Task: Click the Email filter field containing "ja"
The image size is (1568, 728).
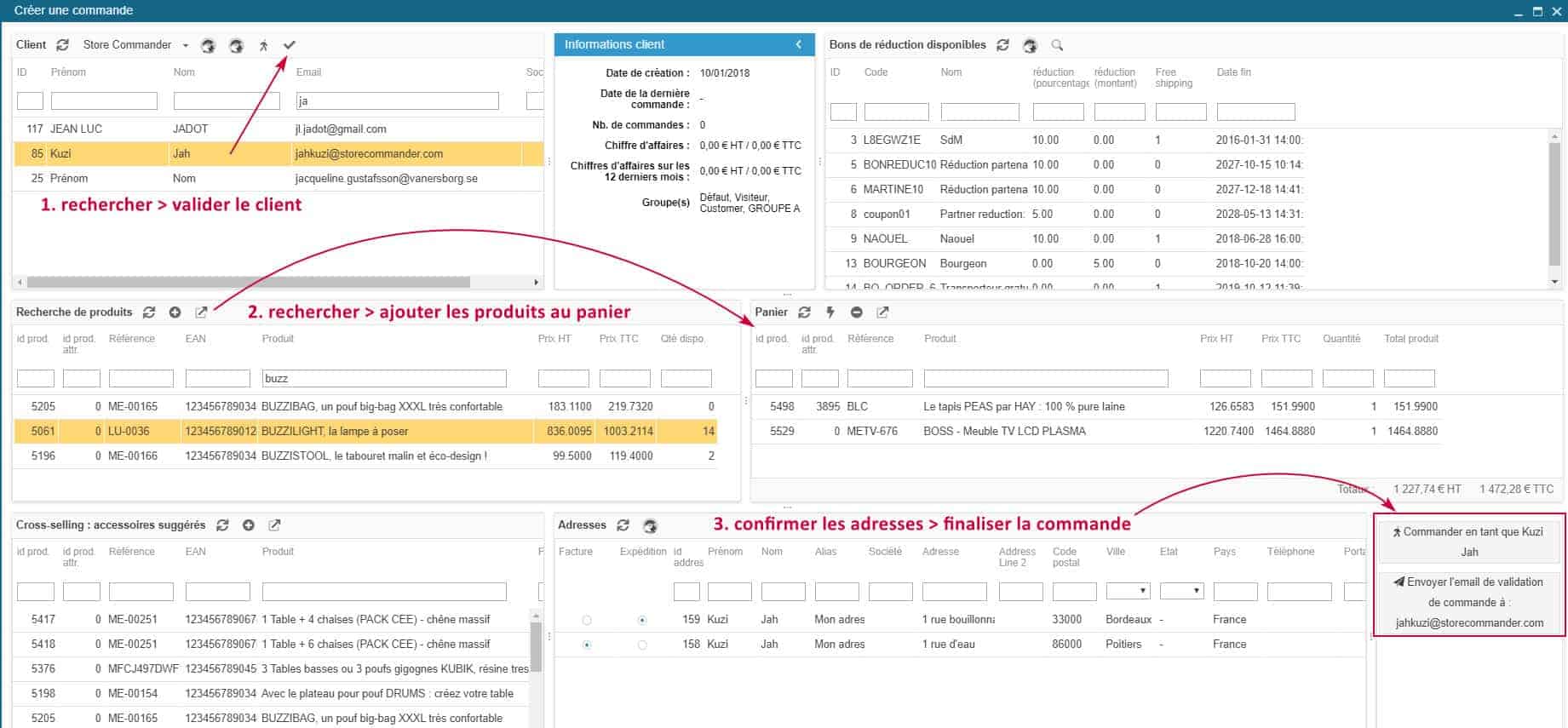Action: (x=397, y=101)
